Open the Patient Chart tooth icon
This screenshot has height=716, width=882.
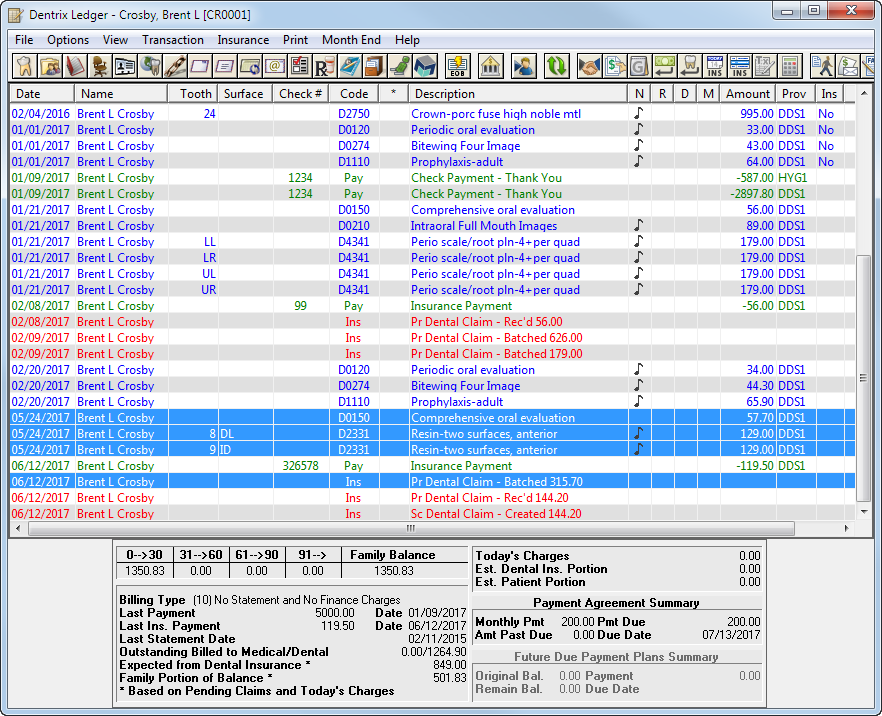(x=25, y=66)
